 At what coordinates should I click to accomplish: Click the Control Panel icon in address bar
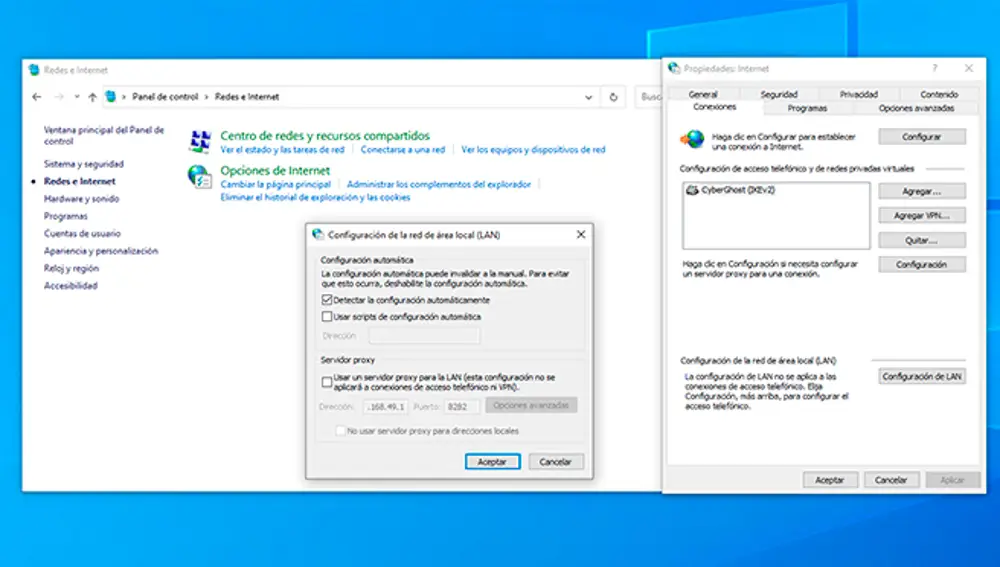(110, 97)
